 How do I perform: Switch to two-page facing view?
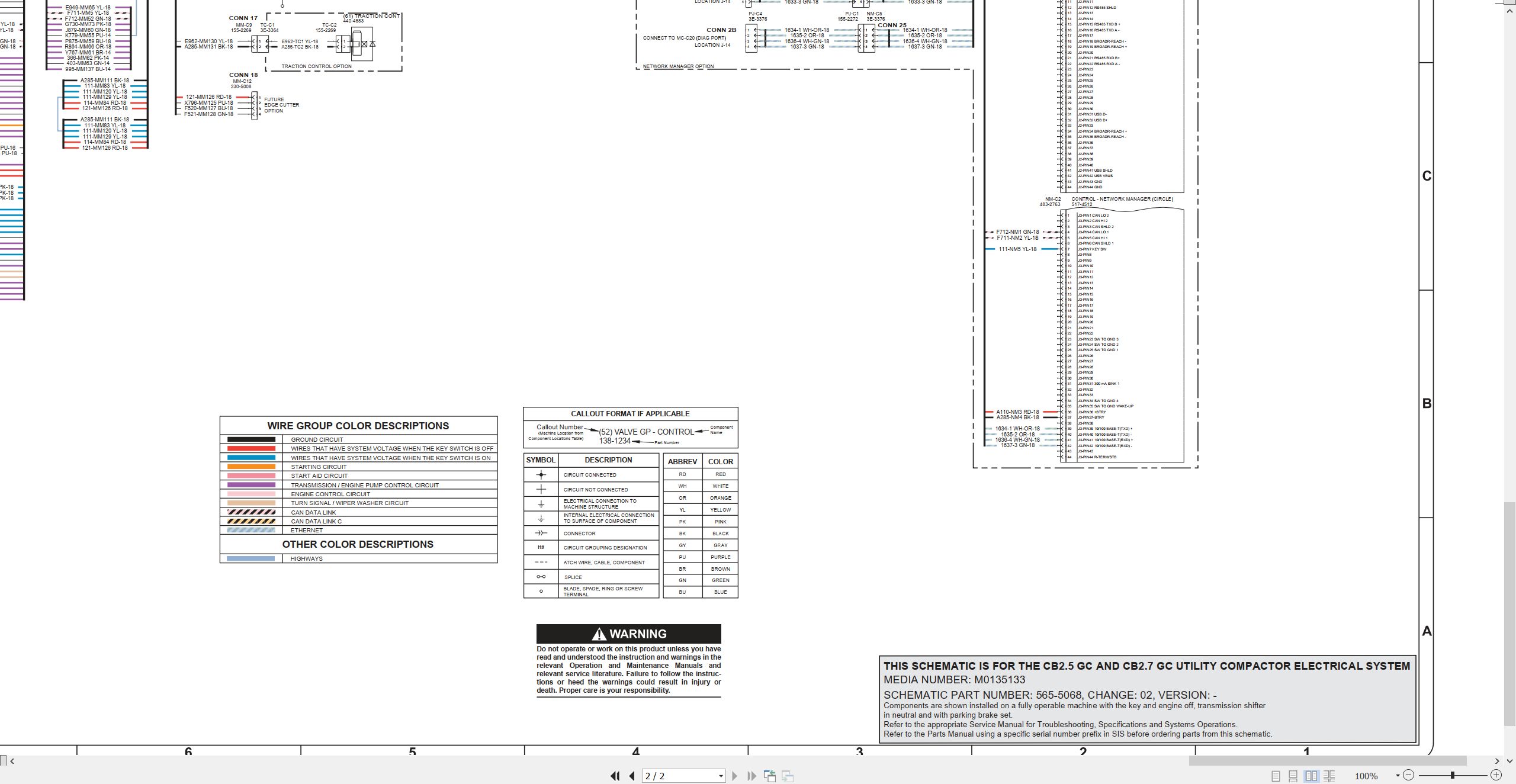pyautogui.click(x=1312, y=776)
